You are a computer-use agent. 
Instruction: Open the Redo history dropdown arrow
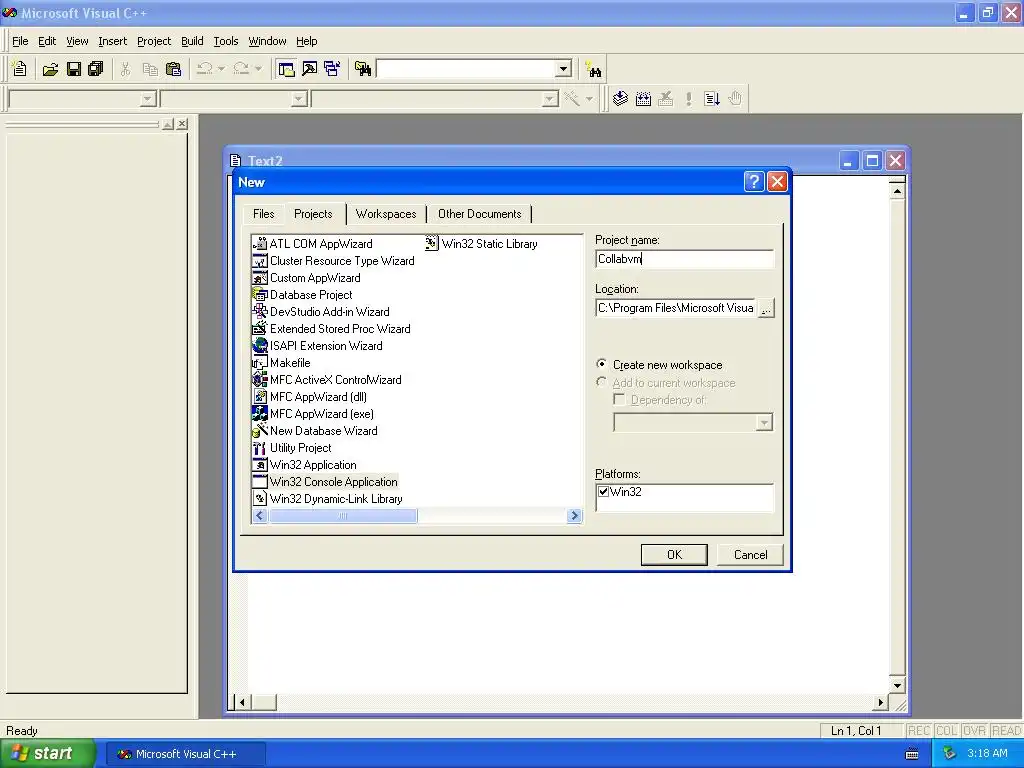pos(258,69)
